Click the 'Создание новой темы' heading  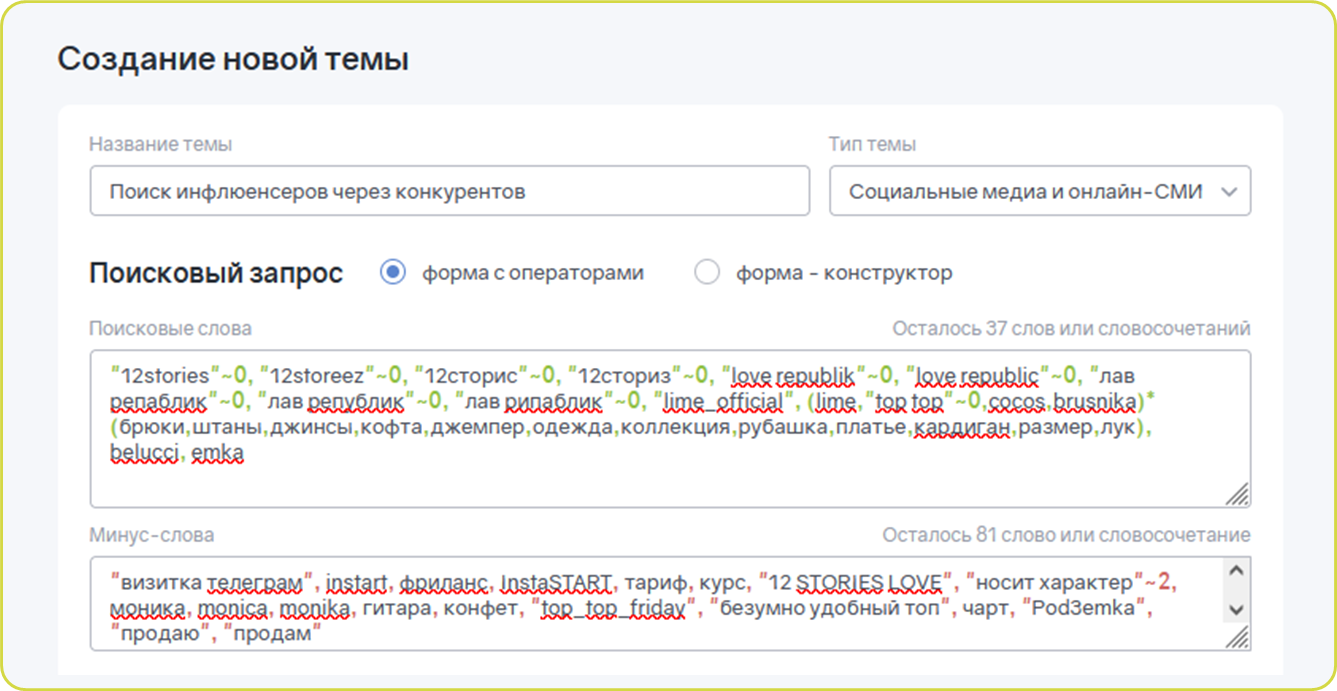(233, 59)
